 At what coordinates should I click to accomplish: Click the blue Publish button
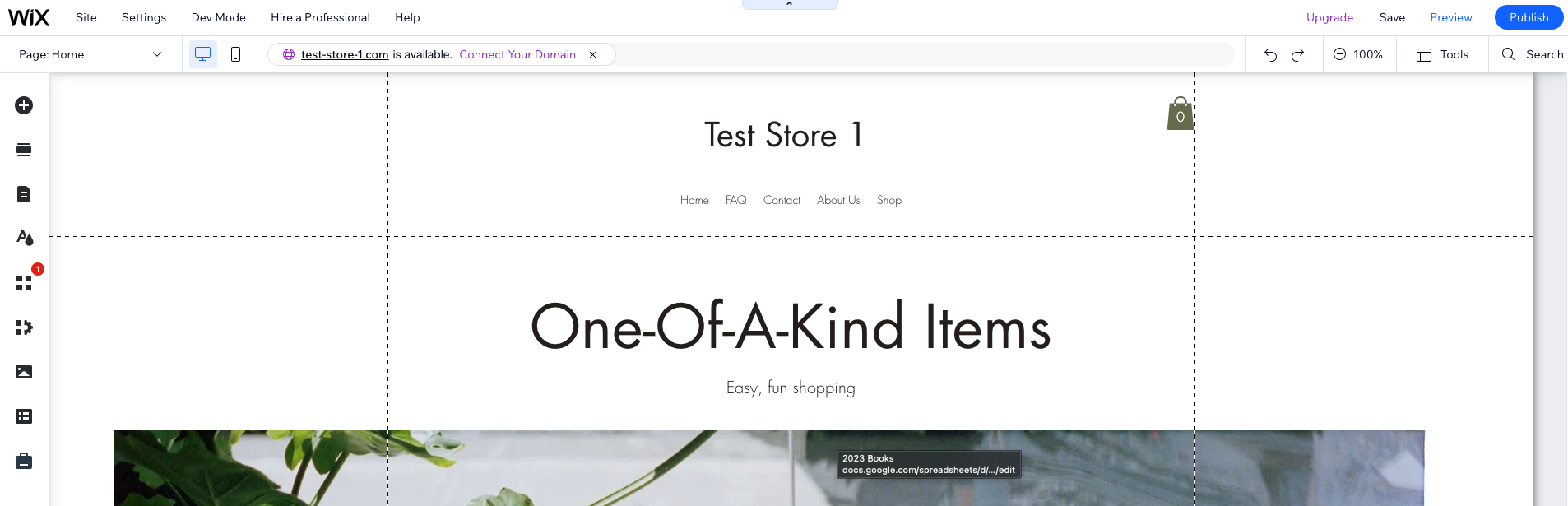pyautogui.click(x=1529, y=17)
